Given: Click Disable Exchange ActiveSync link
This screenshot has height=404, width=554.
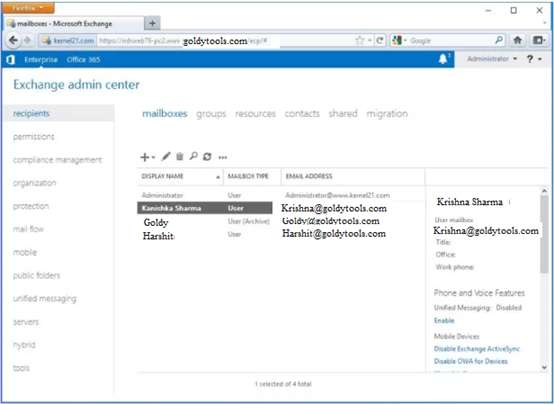Looking at the screenshot, I should [x=477, y=349].
